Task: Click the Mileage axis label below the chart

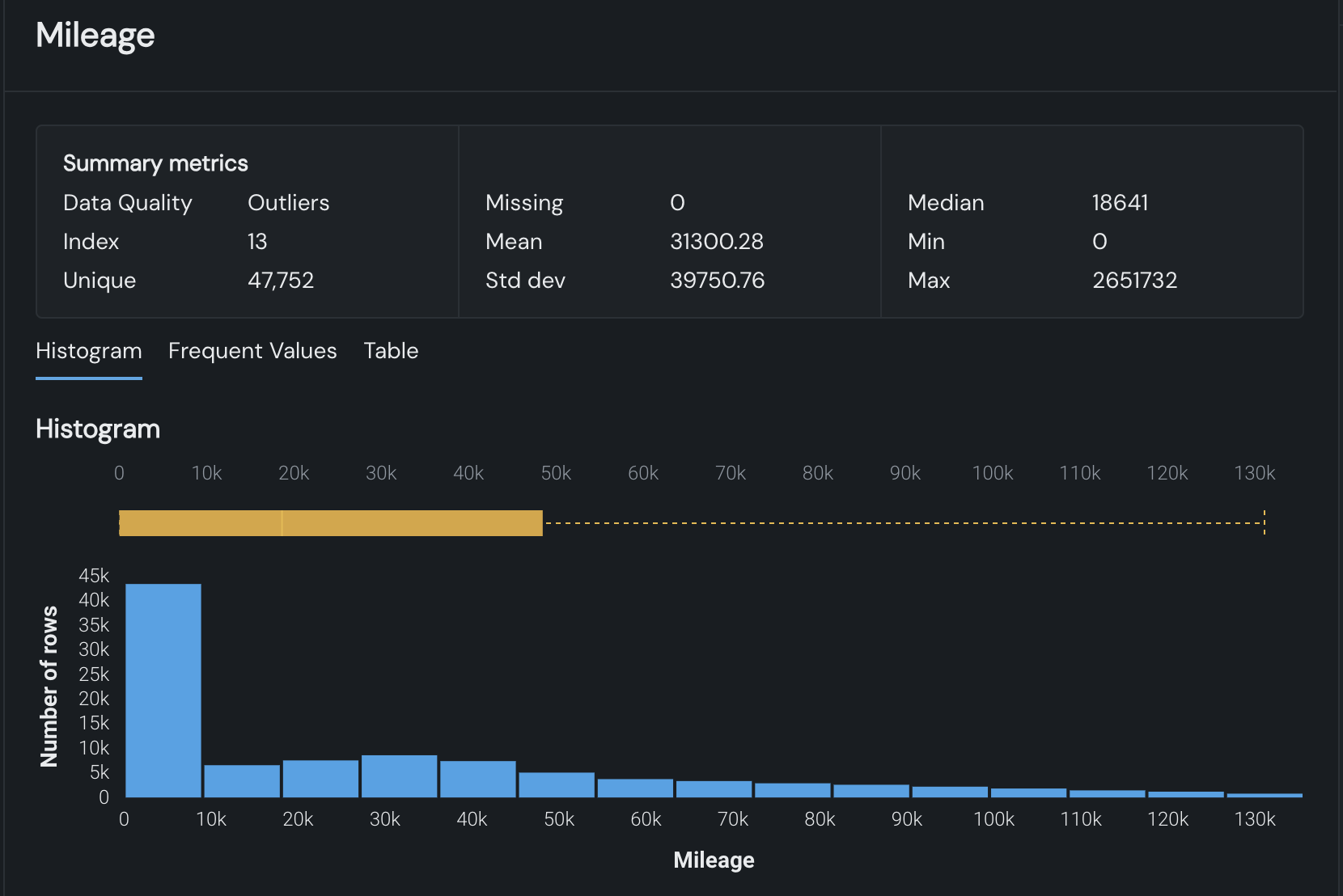Action: pyautogui.click(x=714, y=860)
